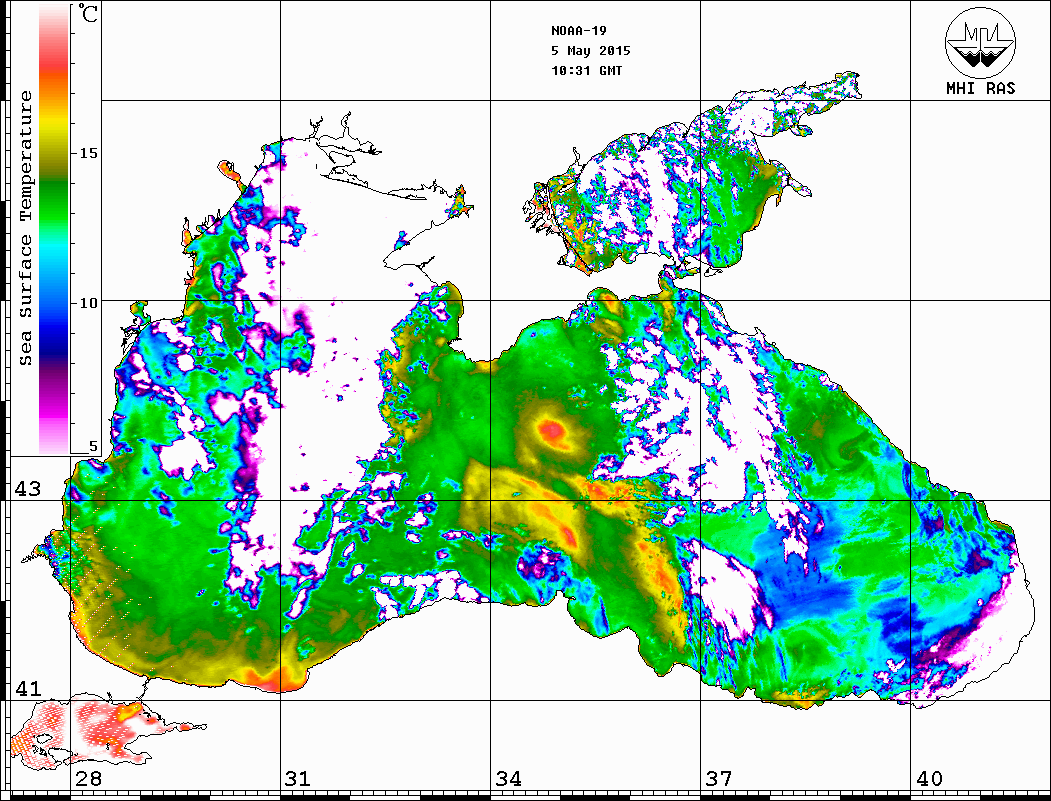
Task: Click the longitude label 34
Action: 508,778
